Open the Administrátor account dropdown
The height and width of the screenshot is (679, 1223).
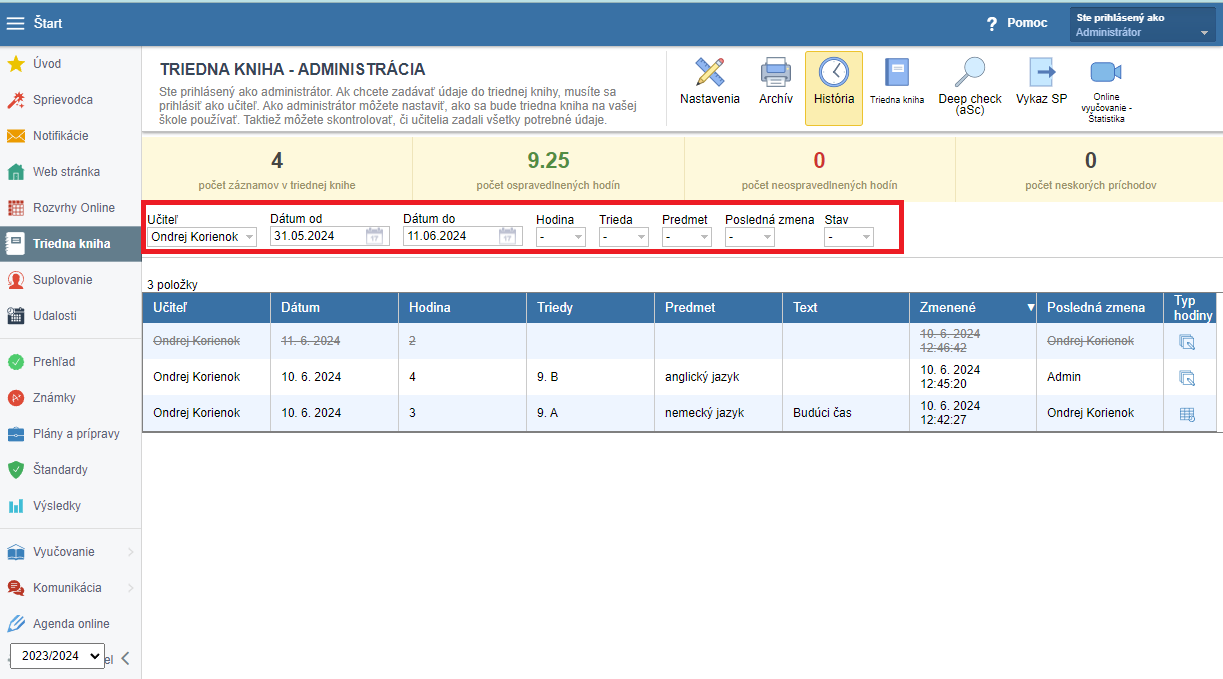point(1143,25)
